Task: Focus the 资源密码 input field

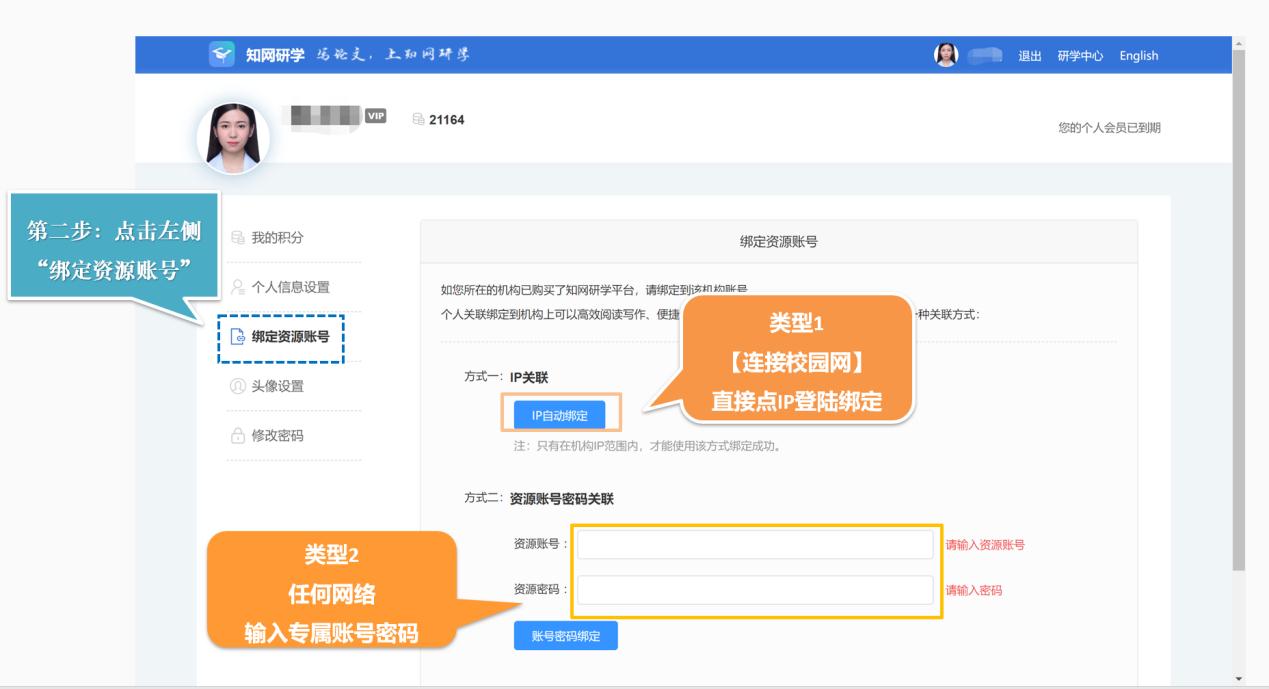Action: (x=755, y=590)
